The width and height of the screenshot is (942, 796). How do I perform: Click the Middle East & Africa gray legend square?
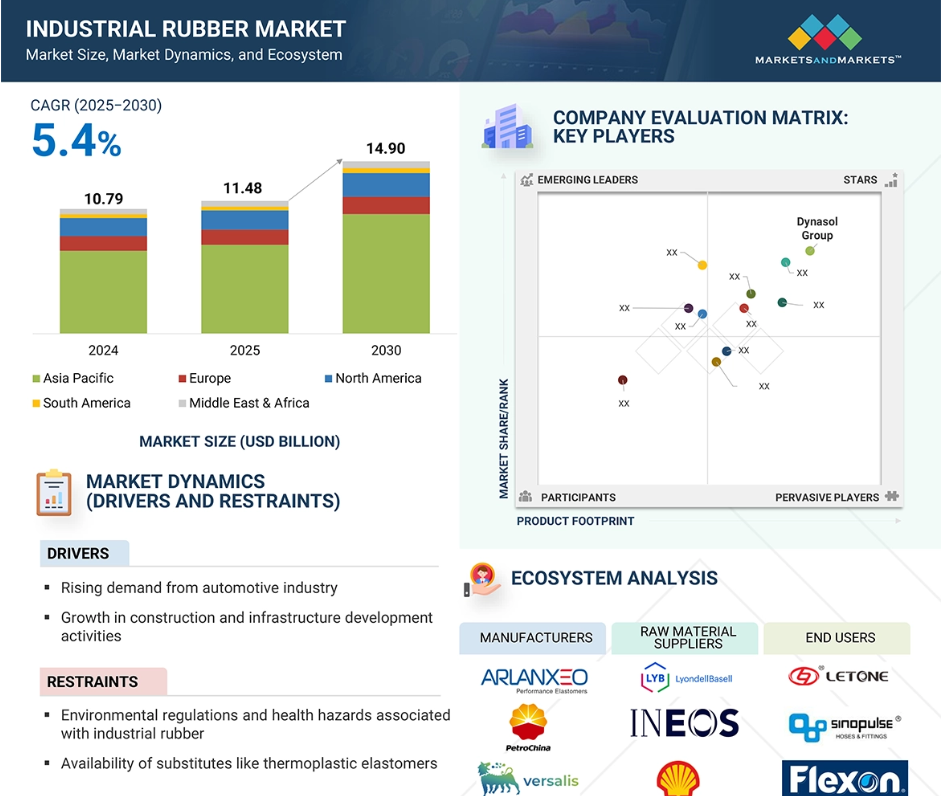point(182,403)
